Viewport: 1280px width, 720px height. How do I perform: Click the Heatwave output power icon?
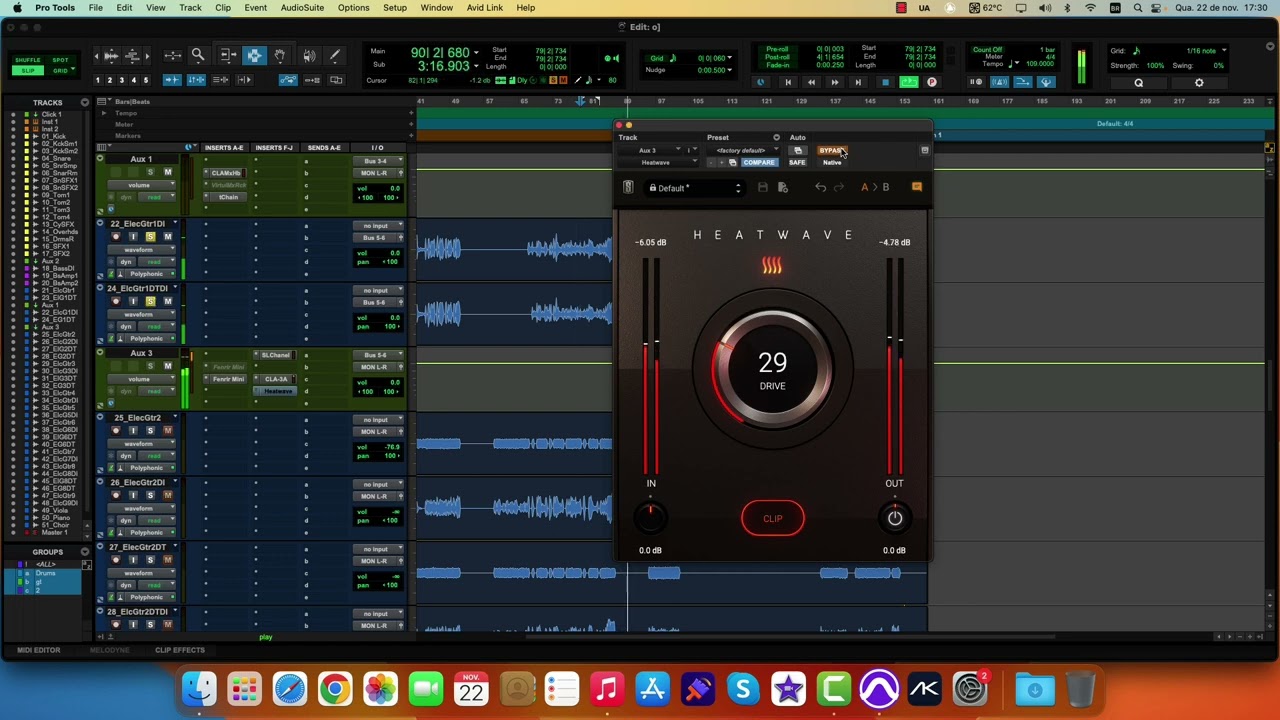pos(895,518)
